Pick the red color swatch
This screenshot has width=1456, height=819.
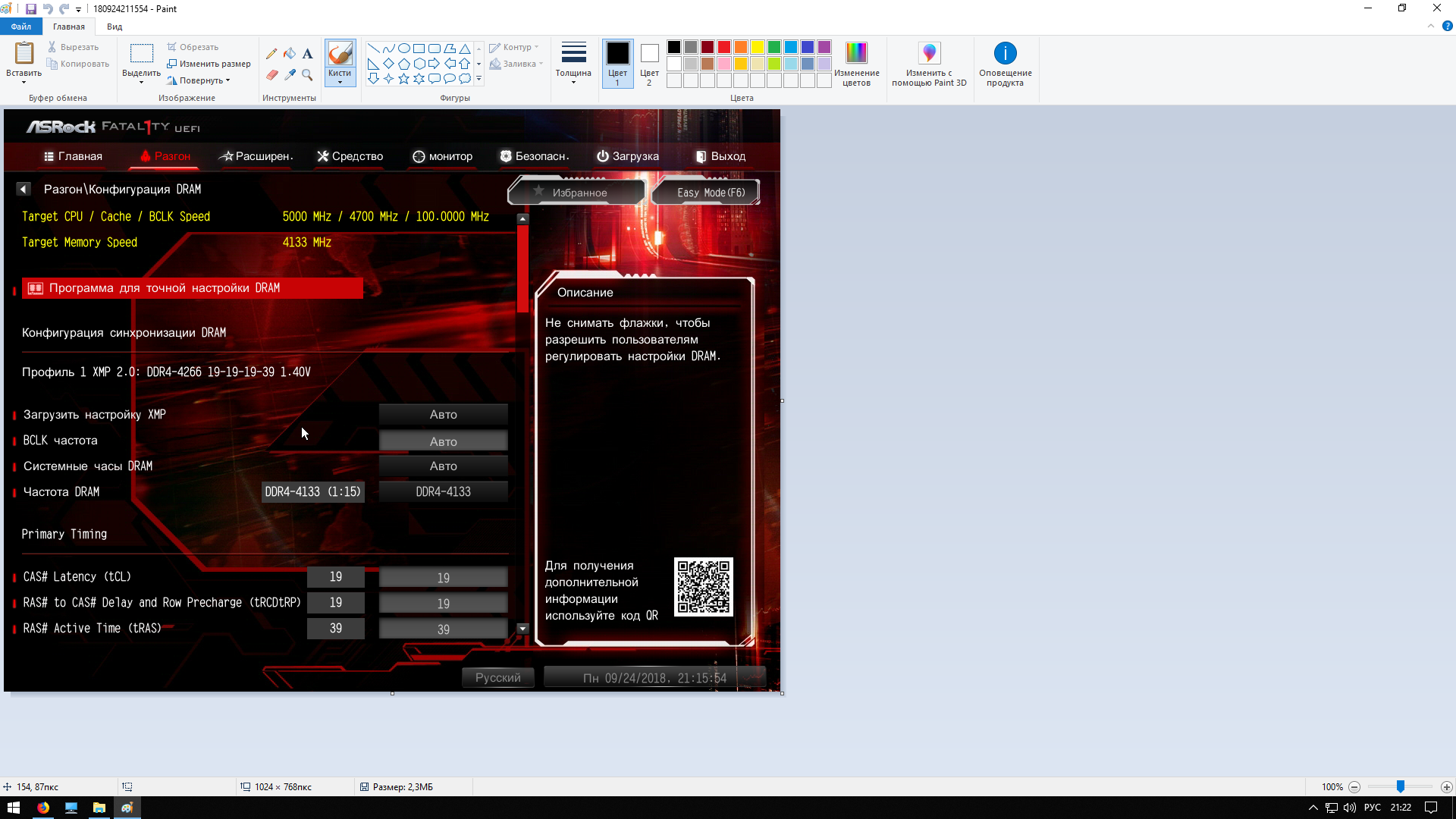[x=724, y=47]
